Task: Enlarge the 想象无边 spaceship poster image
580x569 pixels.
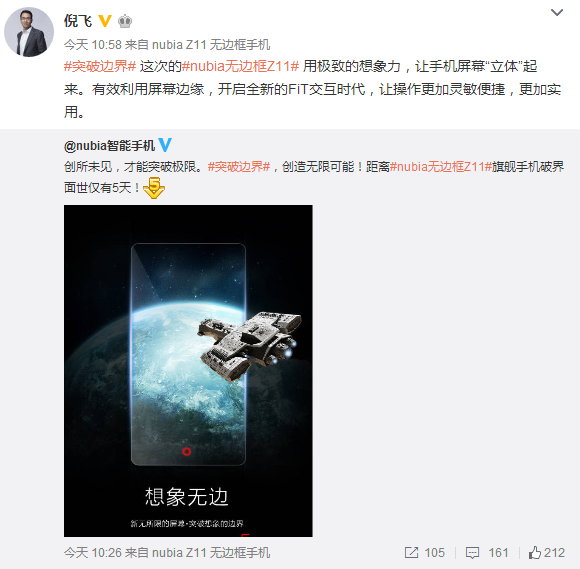Action: pyautogui.click(x=188, y=371)
